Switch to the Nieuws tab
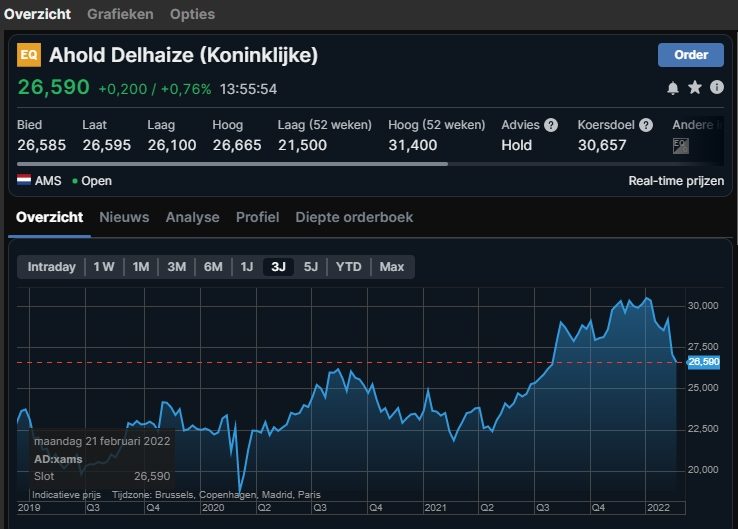The image size is (738, 529). (124, 217)
